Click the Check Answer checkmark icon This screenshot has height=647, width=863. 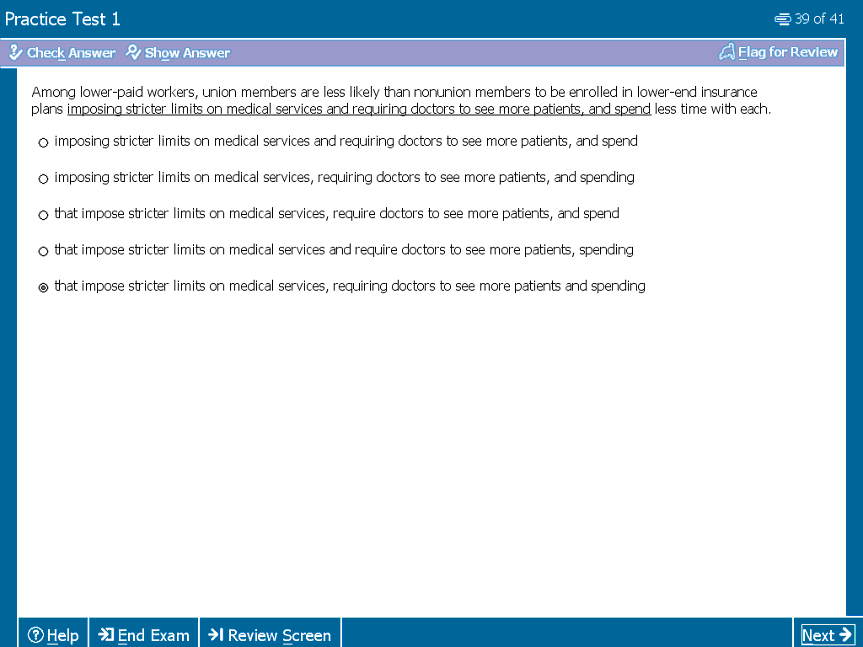point(15,52)
